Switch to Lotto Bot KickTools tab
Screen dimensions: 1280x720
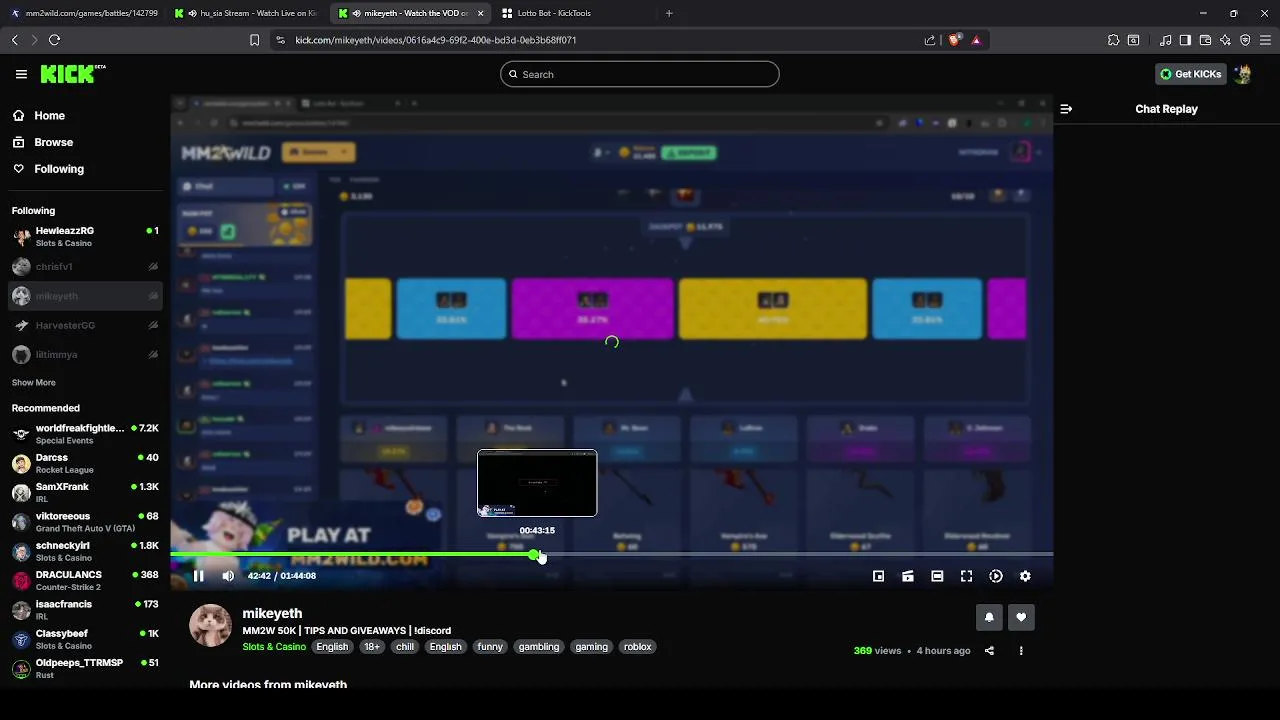[x=575, y=13]
